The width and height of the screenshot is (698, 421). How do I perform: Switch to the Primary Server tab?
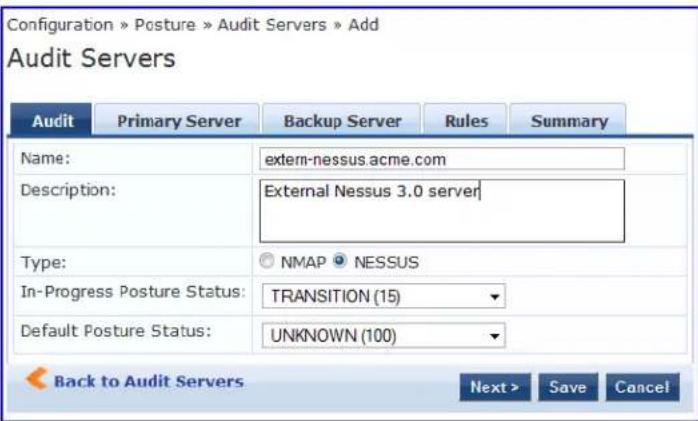tap(177, 120)
